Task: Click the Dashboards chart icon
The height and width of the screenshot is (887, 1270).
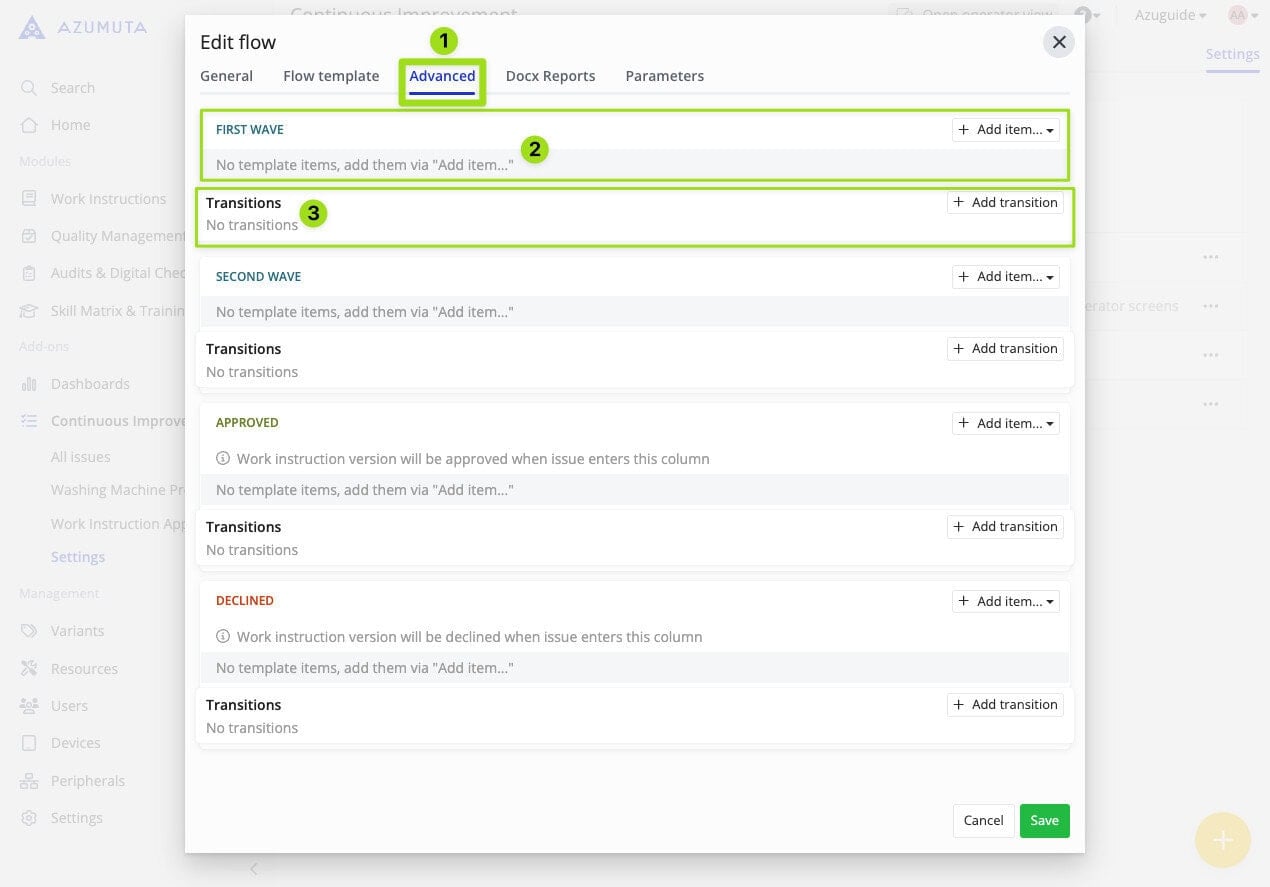Action: pyautogui.click(x=30, y=384)
